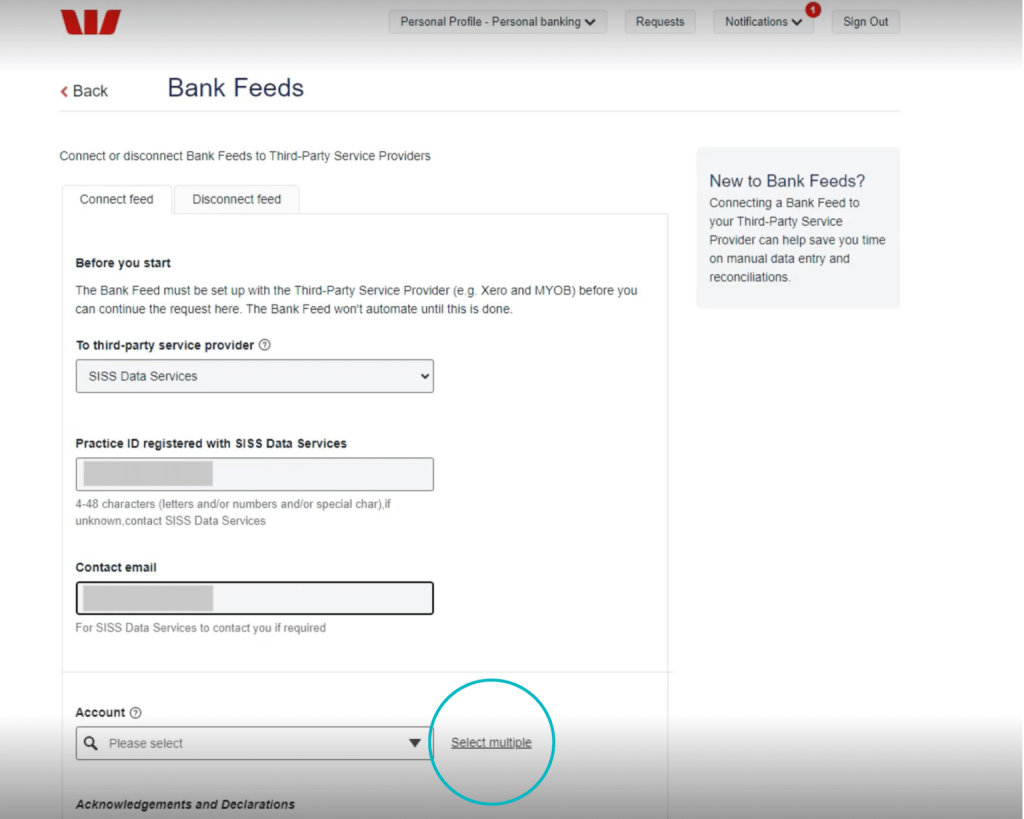Focus the Contact email input field
The height and width of the screenshot is (819, 1024).
tap(255, 598)
